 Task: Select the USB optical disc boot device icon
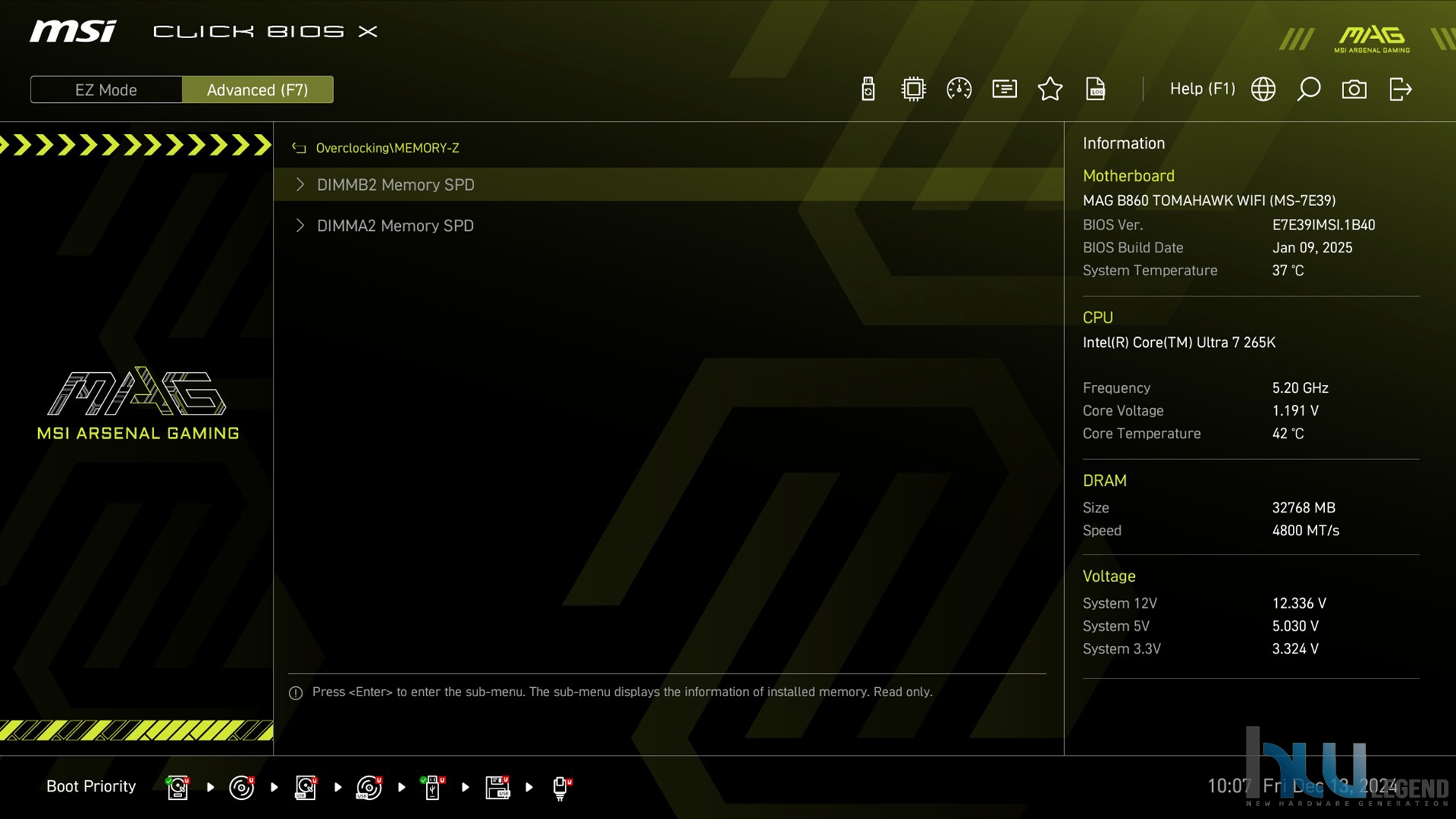pyautogui.click(x=369, y=787)
